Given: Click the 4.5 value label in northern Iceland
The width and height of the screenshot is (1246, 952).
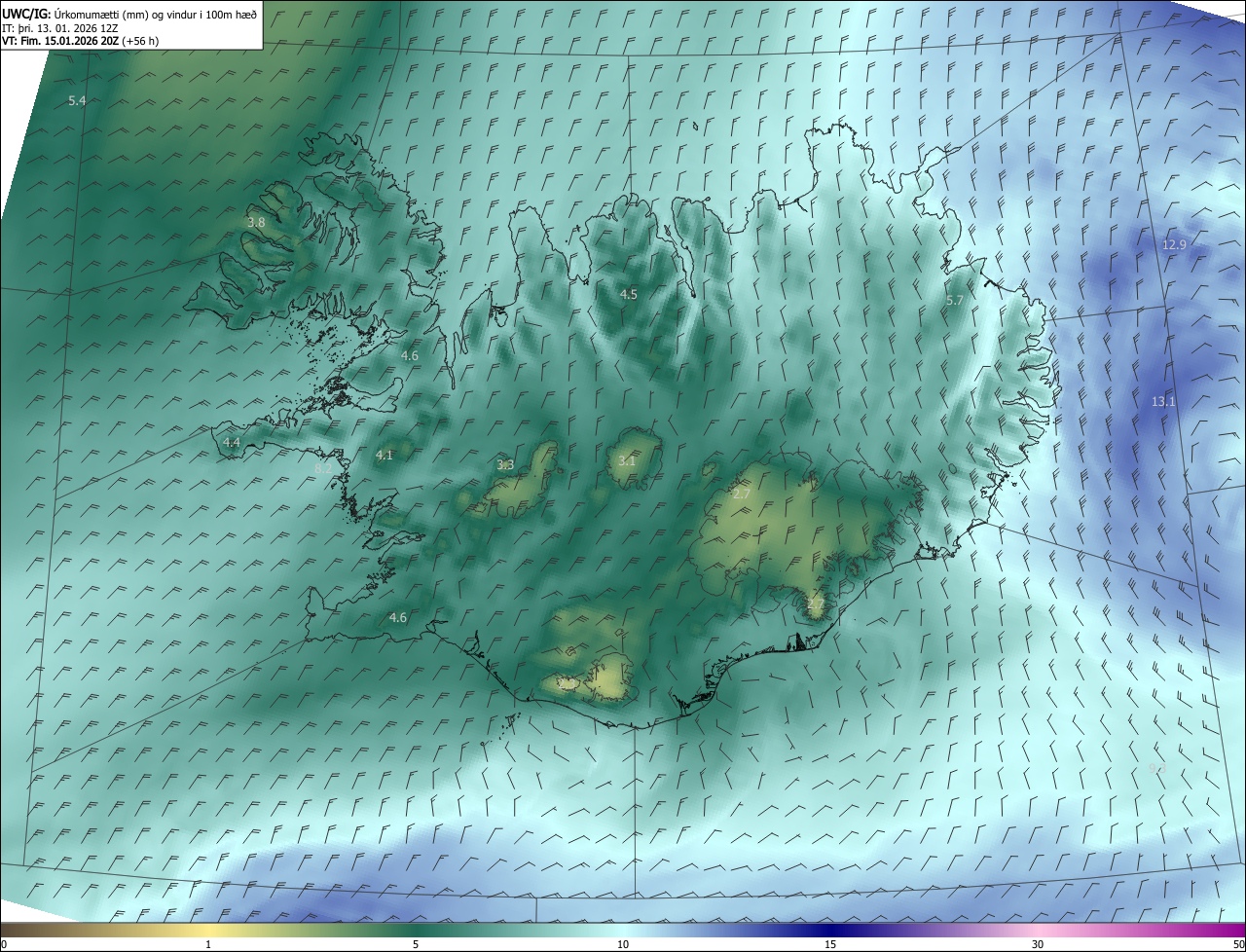Looking at the screenshot, I should (x=629, y=294).
